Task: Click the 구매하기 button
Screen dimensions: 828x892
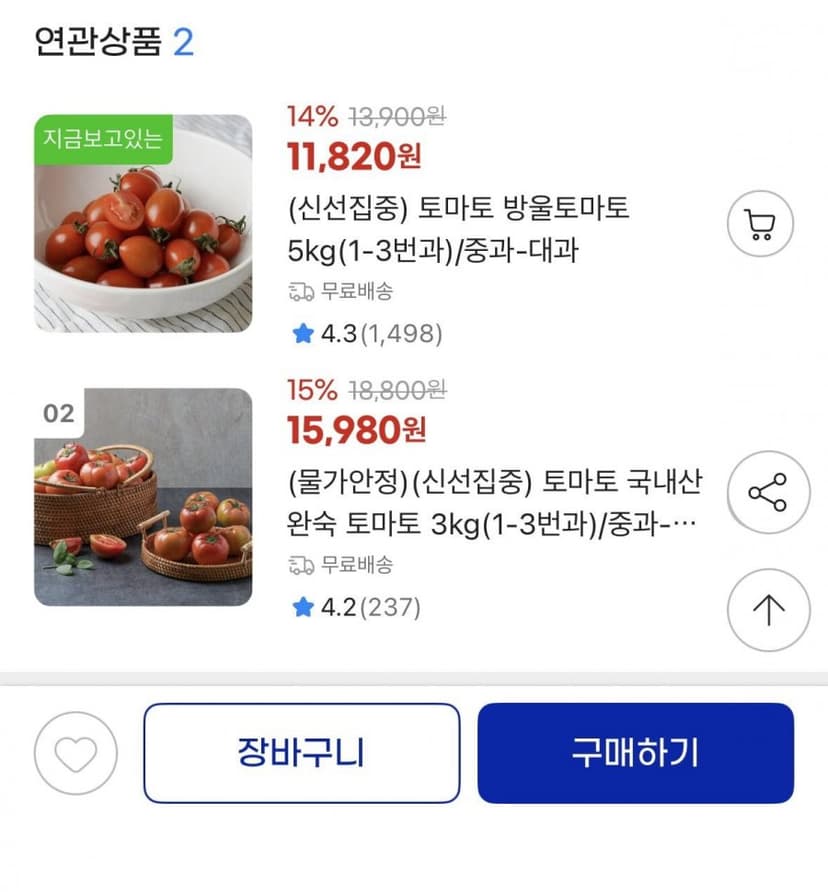Action: click(636, 753)
